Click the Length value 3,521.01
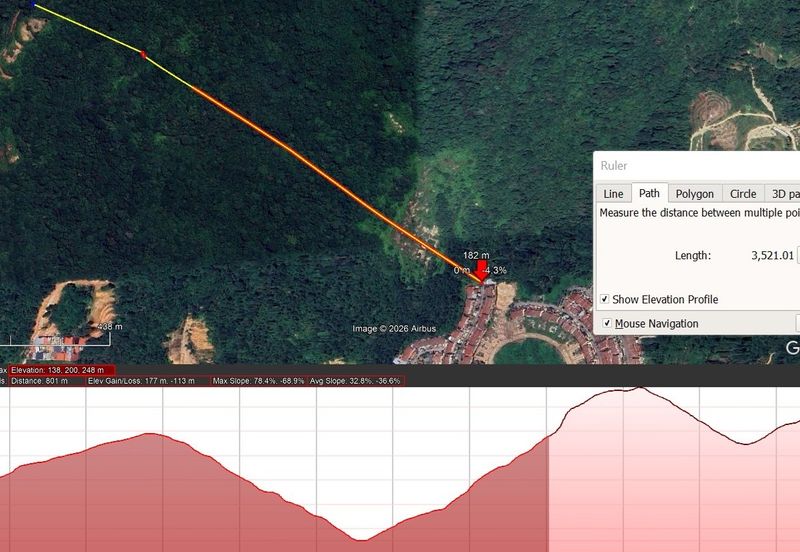This screenshot has width=800, height=552. tap(772, 256)
